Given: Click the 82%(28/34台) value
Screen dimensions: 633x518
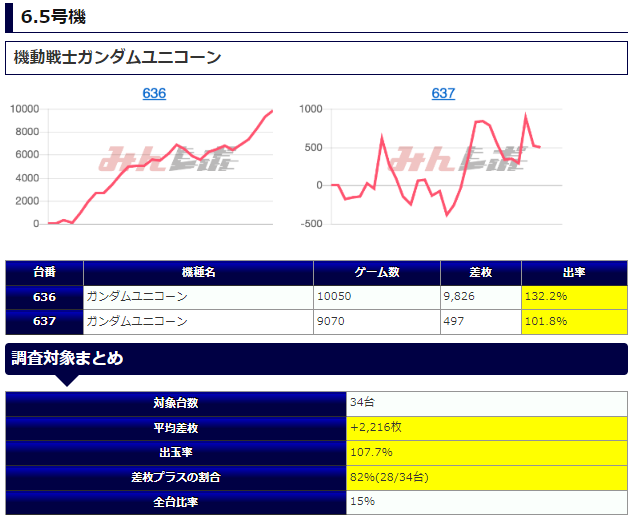Looking at the screenshot, I should pyautogui.click(x=486, y=478).
